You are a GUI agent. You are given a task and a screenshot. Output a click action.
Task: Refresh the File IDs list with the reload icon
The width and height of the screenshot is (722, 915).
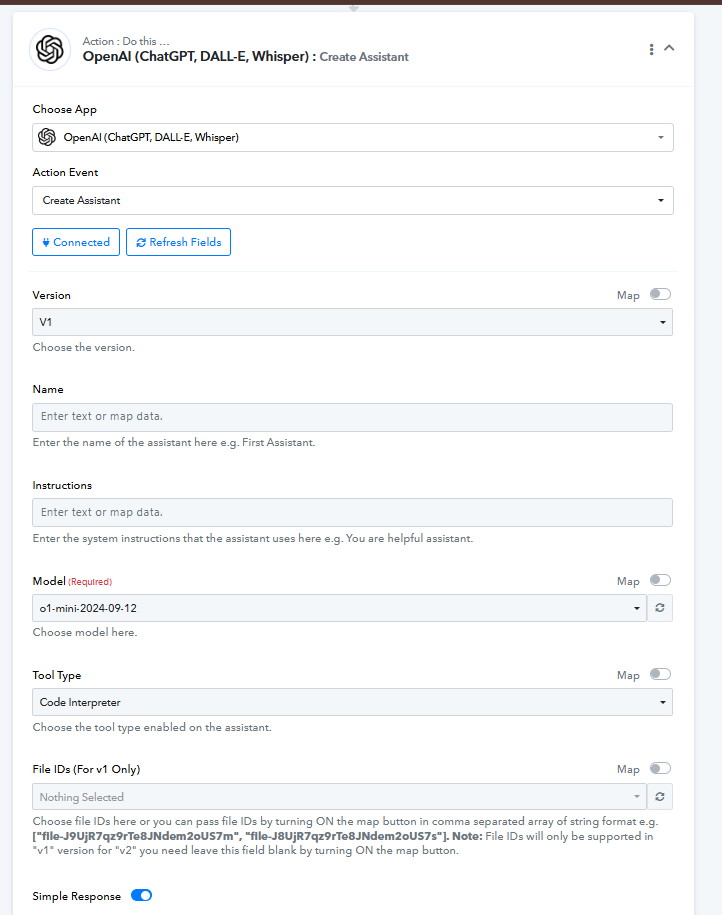coord(660,797)
